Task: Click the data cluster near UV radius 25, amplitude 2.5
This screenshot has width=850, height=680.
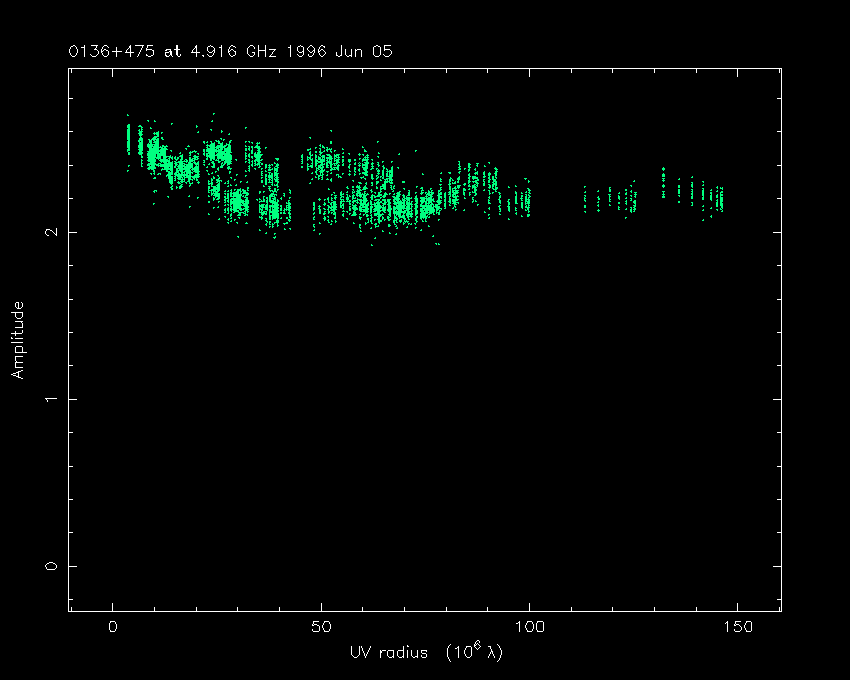Action: tap(217, 153)
